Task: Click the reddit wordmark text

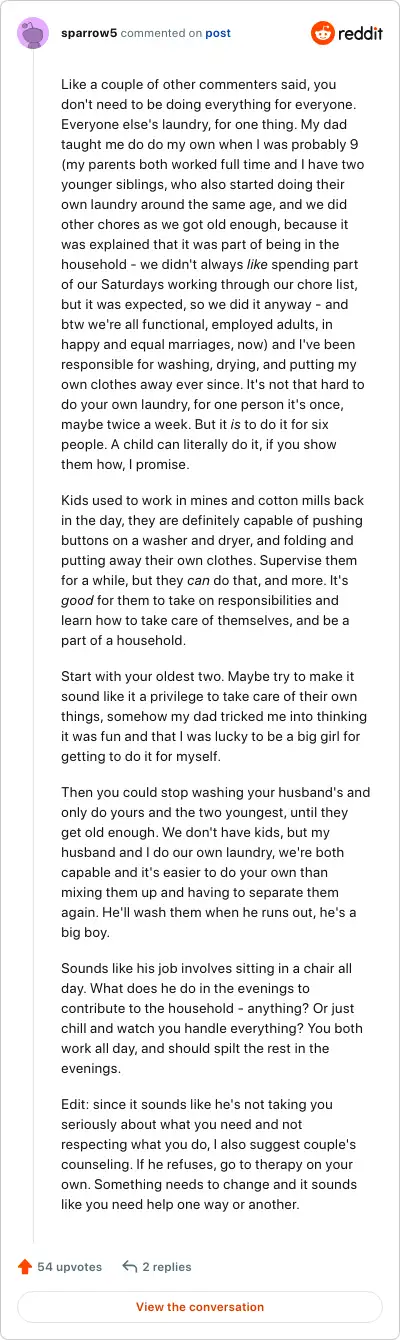Action: pos(361,33)
